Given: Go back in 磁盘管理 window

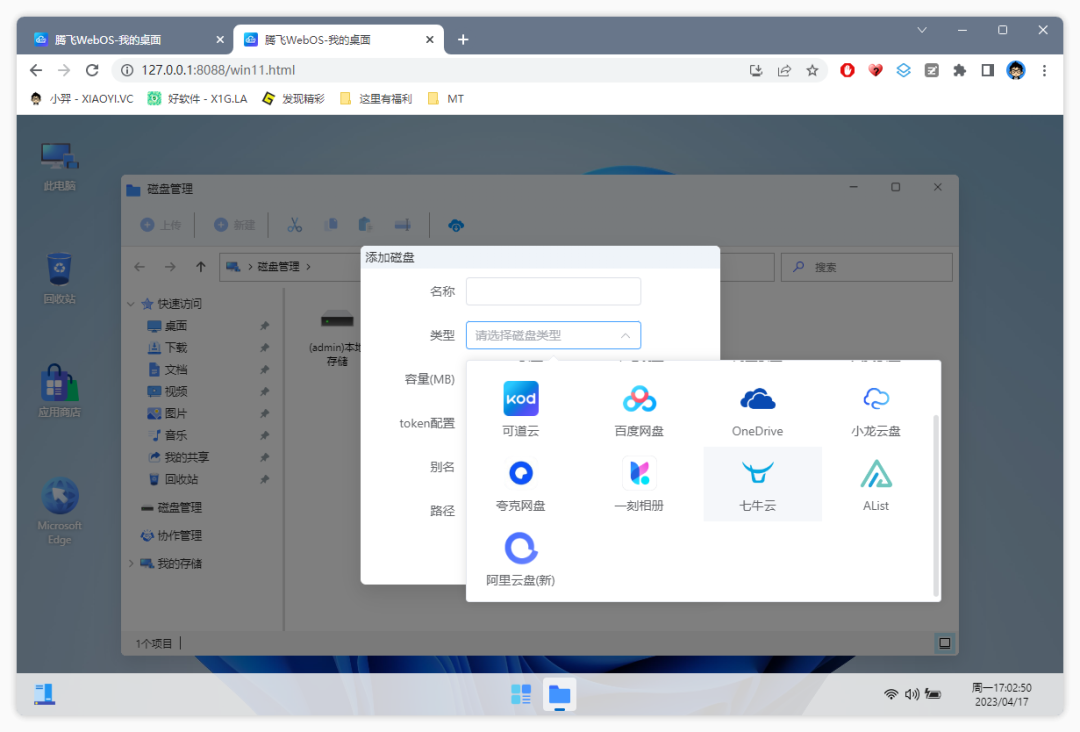Looking at the screenshot, I should tap(140, 266).
